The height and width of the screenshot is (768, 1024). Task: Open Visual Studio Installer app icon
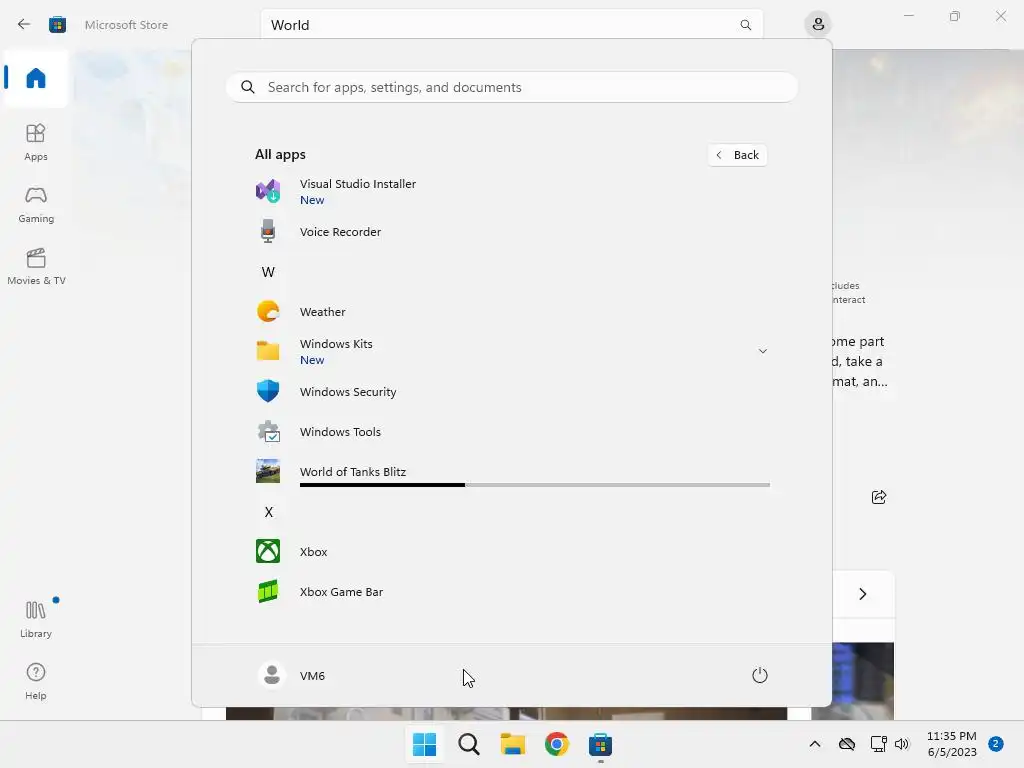[268, 191]
